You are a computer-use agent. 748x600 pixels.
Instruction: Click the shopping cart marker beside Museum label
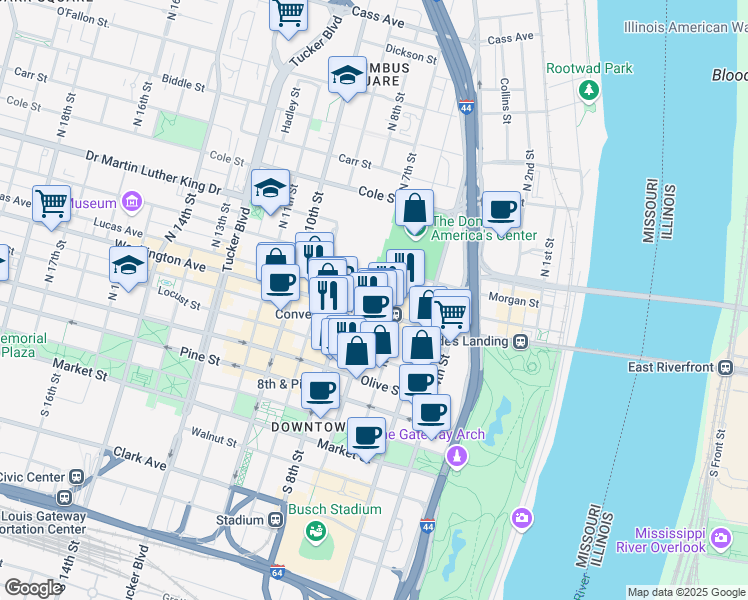(x=52, y=207)
